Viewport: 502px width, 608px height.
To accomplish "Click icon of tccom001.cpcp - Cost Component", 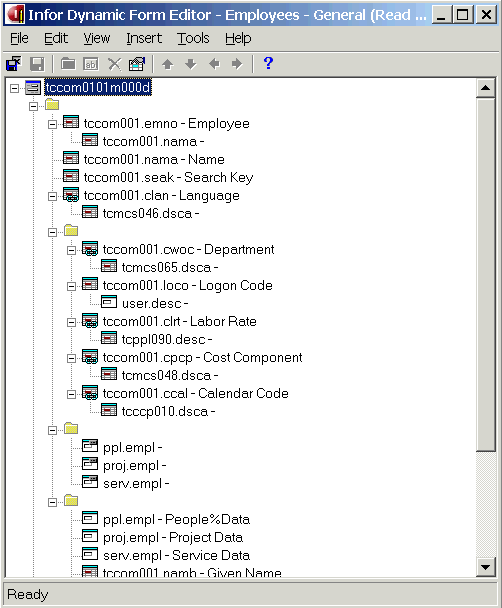I will pos(90,357).
